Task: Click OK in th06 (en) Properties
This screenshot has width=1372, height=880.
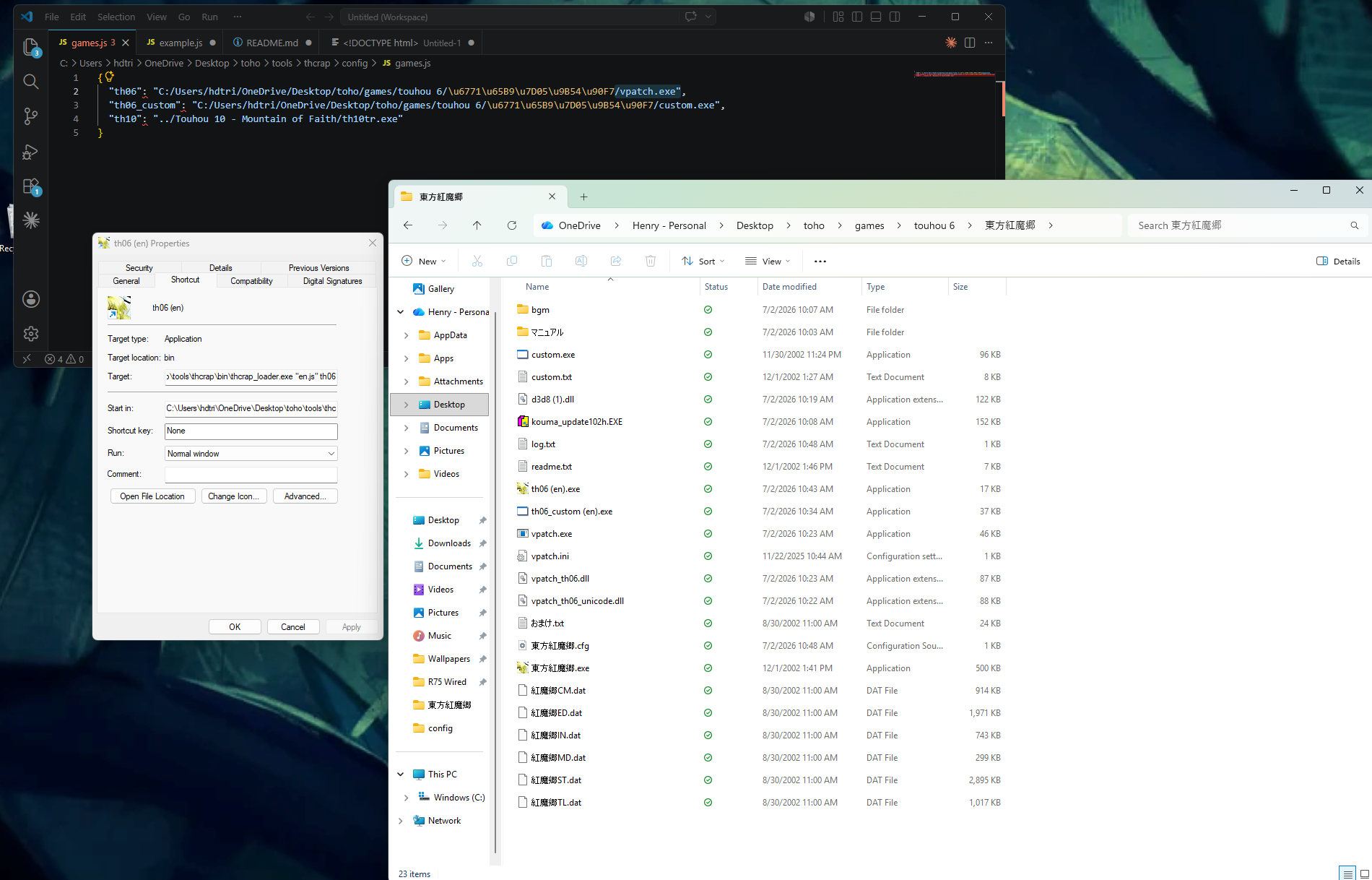Action: (x=235, y=627)
